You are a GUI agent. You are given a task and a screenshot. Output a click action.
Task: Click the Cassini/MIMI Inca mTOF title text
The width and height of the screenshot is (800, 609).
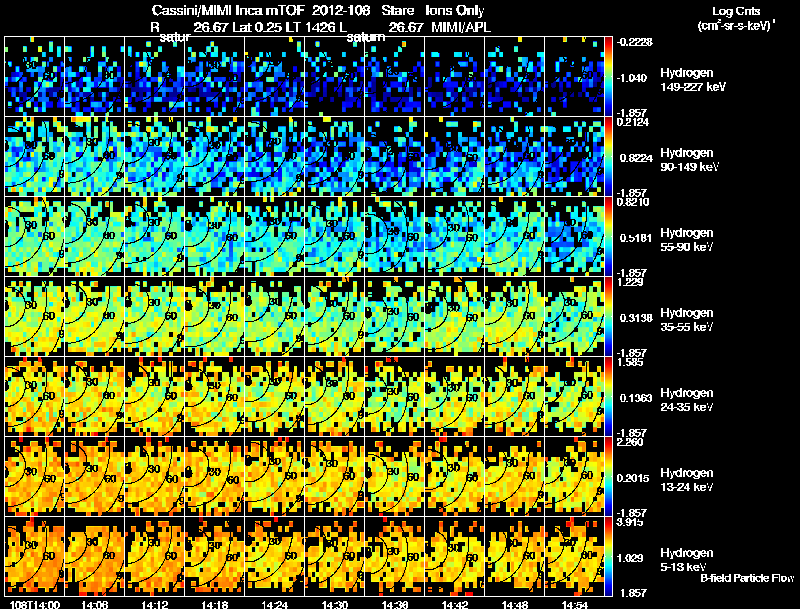228,11
